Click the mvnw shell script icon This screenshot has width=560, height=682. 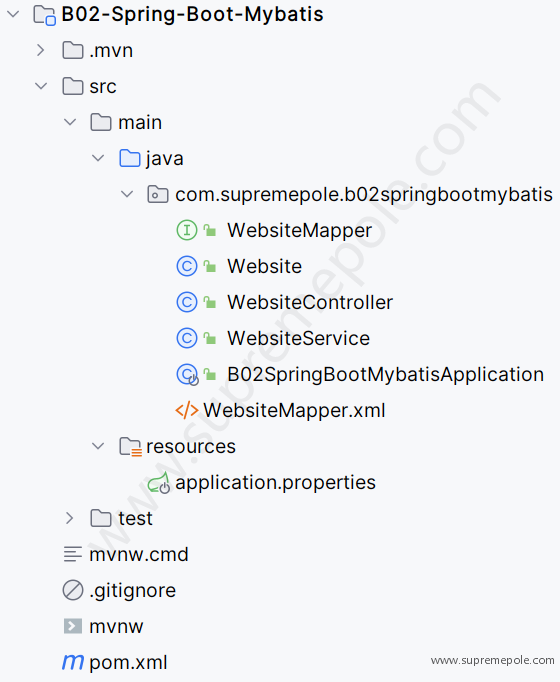point(73,626)
